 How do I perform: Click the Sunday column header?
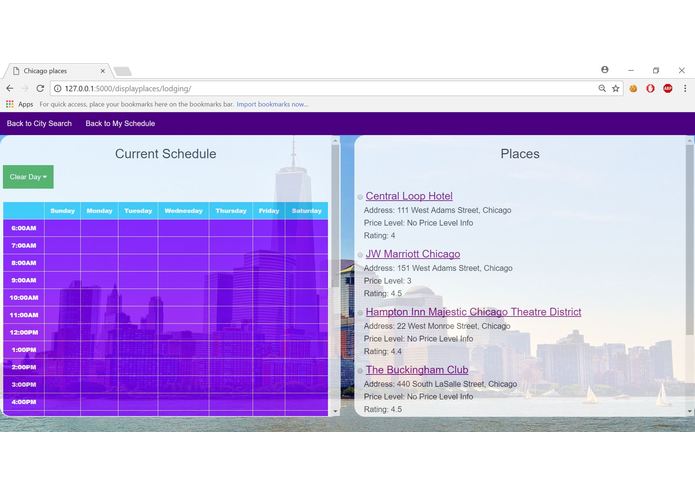(62, 211)
